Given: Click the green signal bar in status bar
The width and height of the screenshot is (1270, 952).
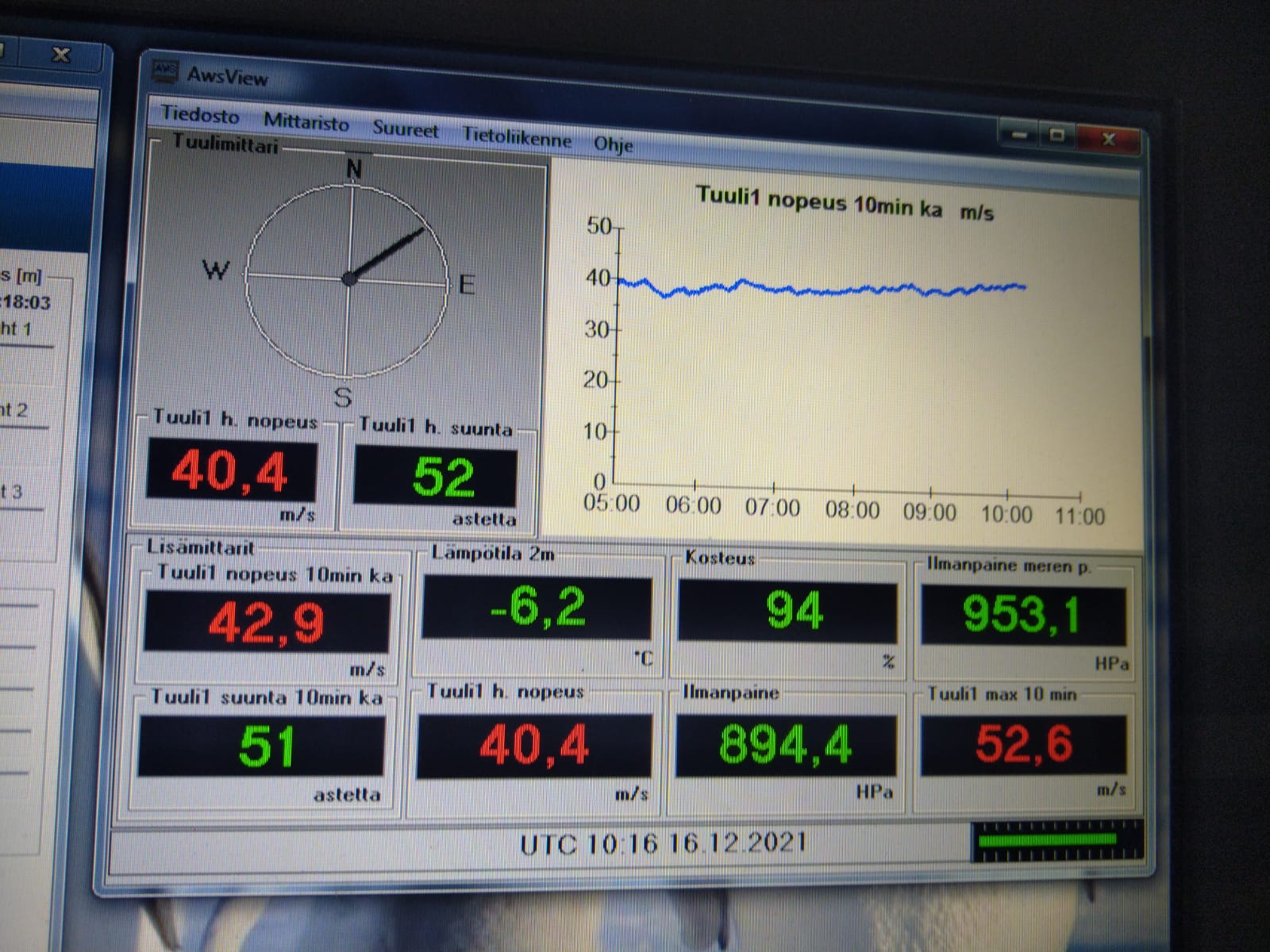Looking at the screenshot, I should click(x=1048, y=840).
